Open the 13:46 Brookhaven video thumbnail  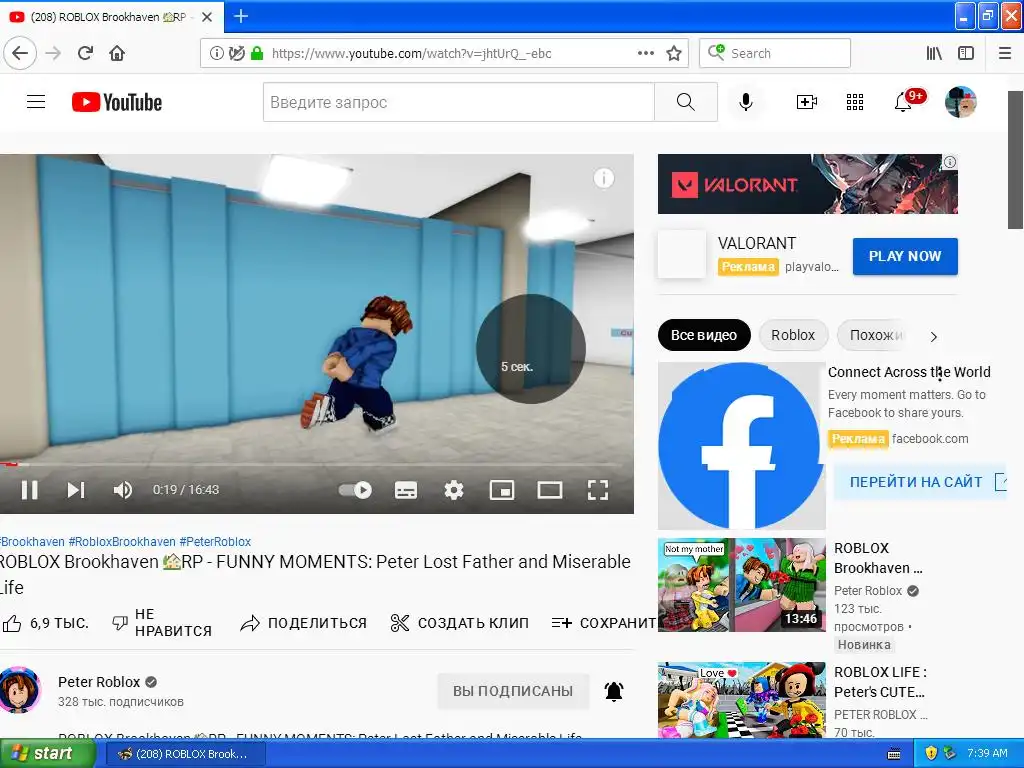[742, 584]
